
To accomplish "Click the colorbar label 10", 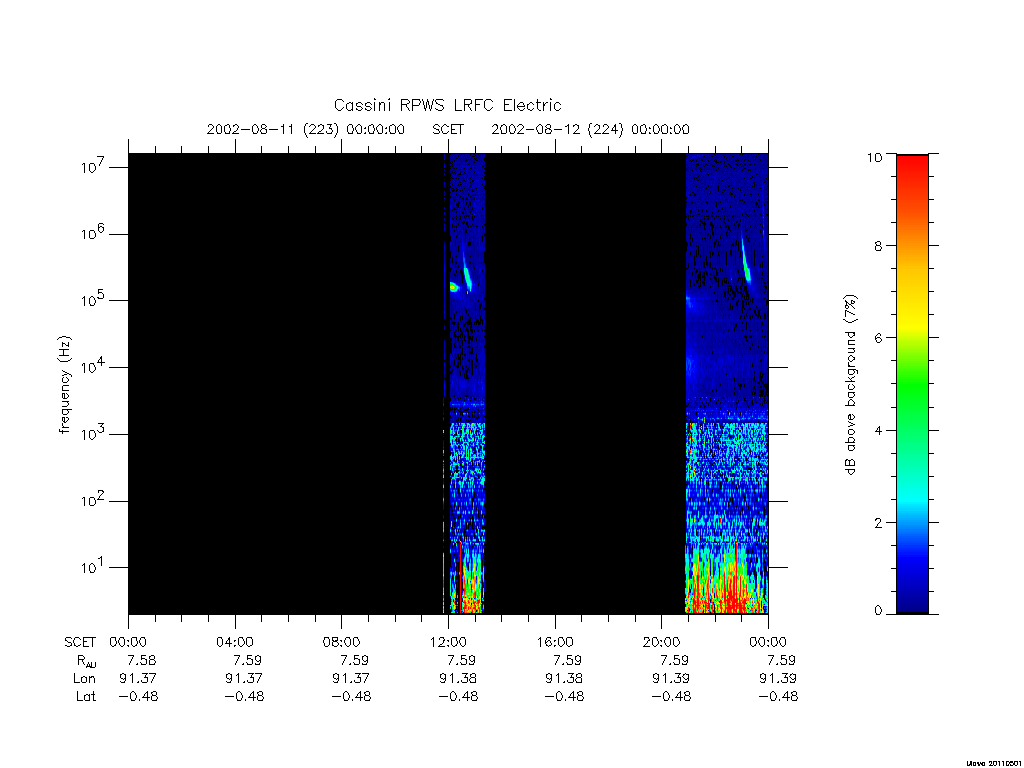I will (874, 157).
